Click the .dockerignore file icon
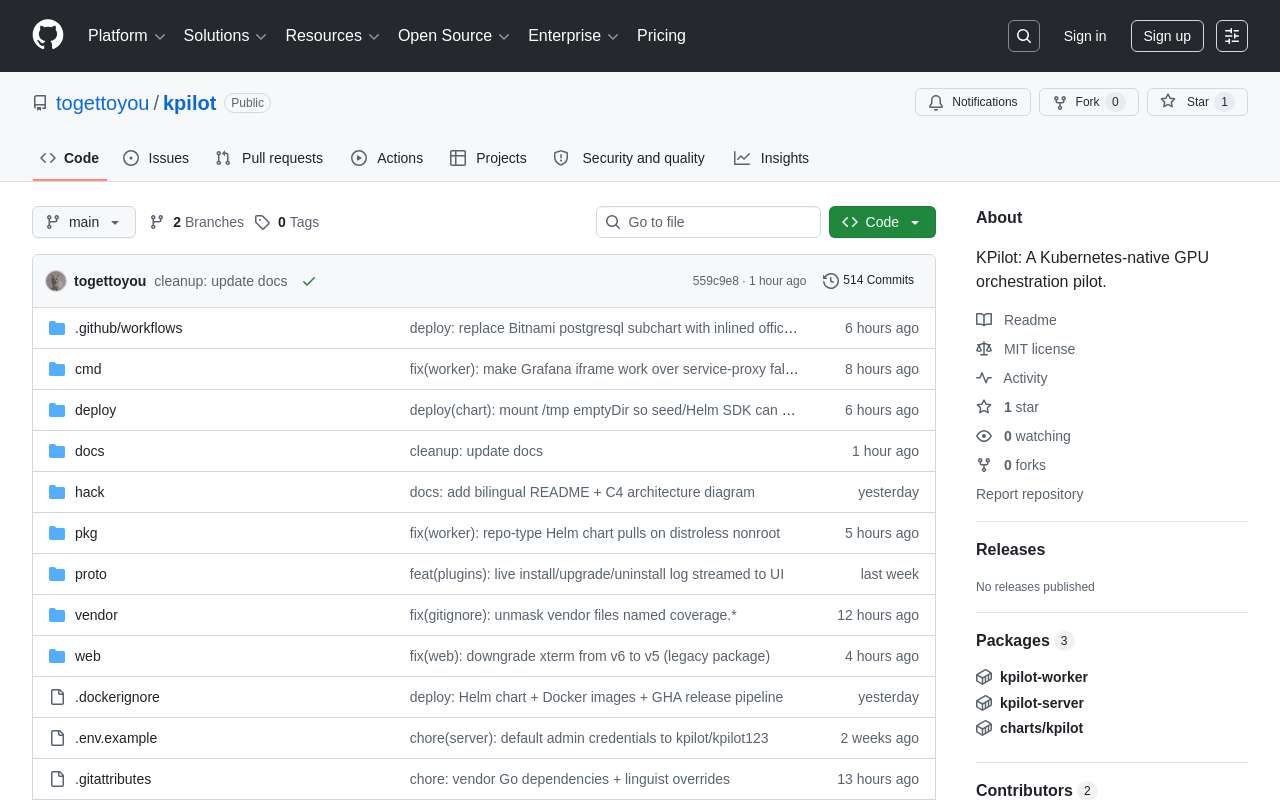Image resolution: width=1280 pixels, height=800 pixels. [x=57, y=697]
